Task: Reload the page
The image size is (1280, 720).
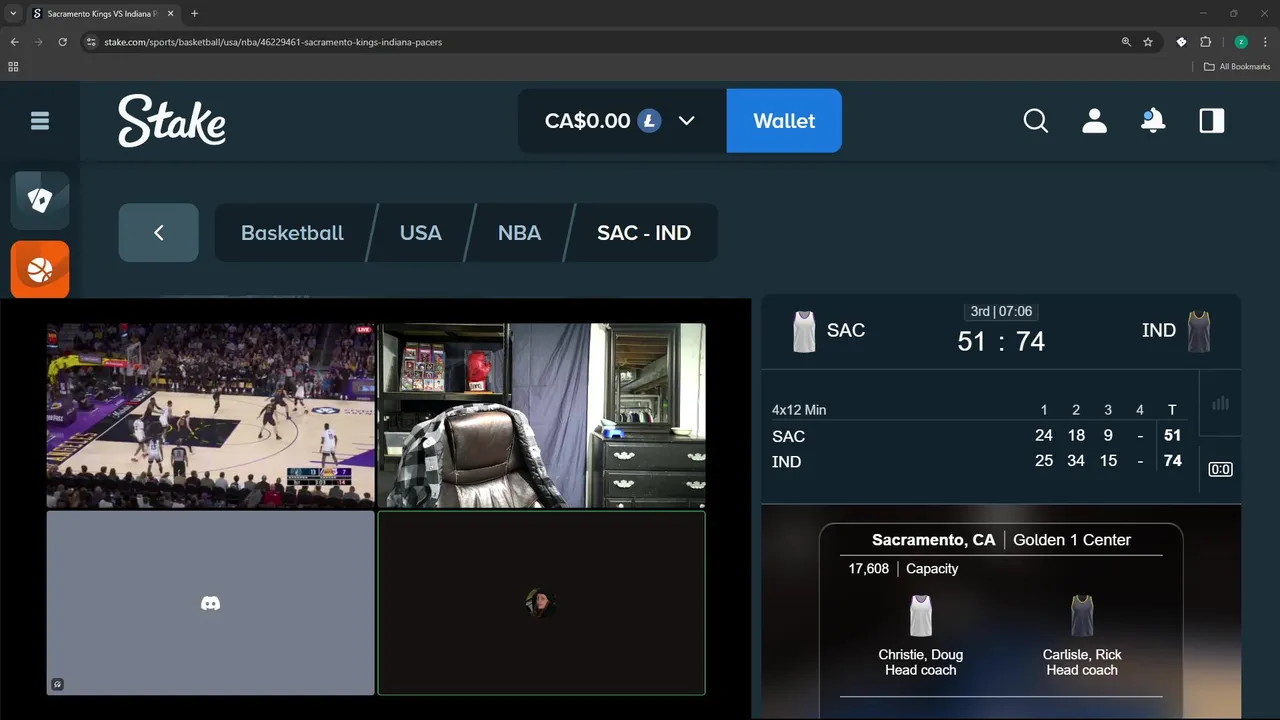Action: tap(63, 42)
